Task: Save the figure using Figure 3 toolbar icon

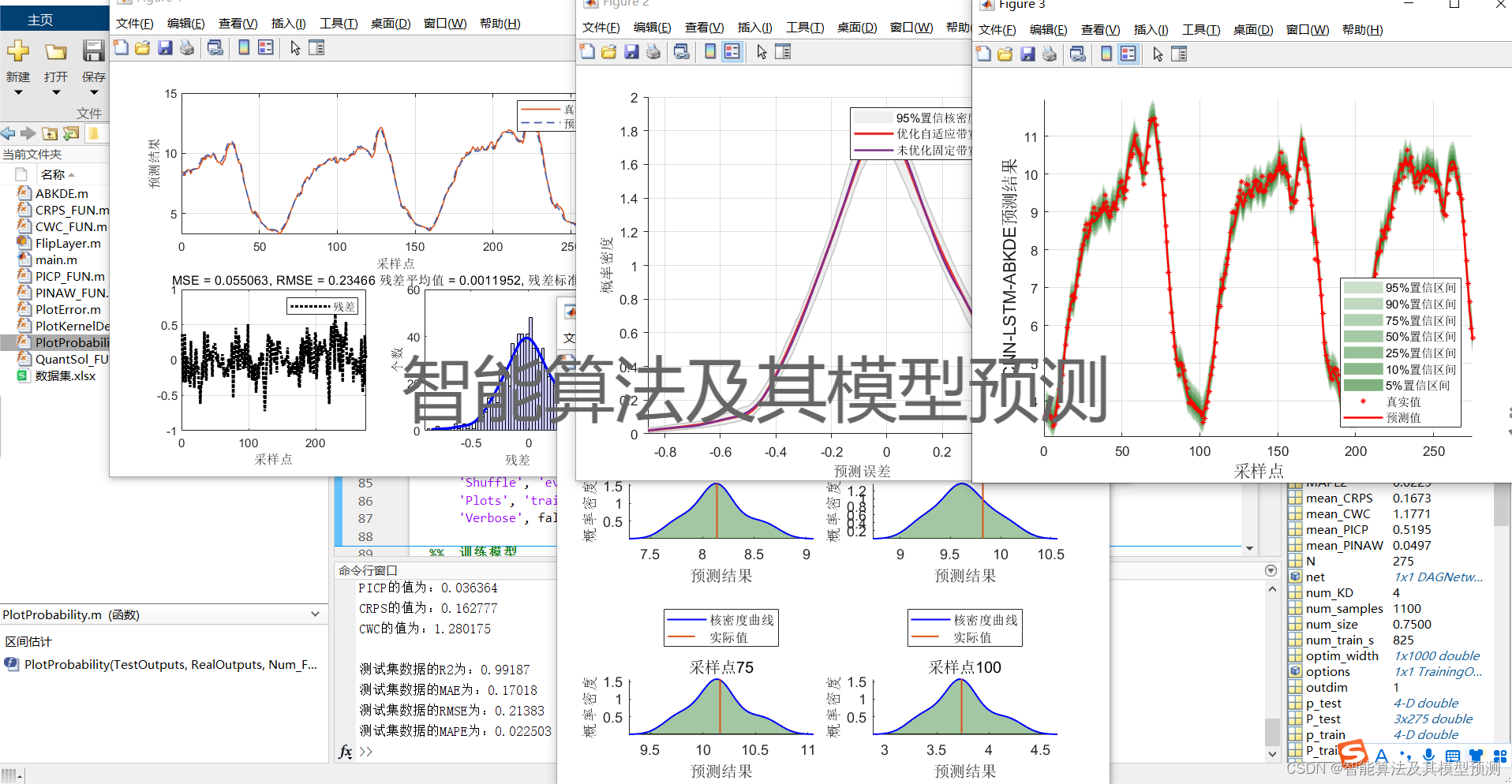Action: [x=1027, y=54]
